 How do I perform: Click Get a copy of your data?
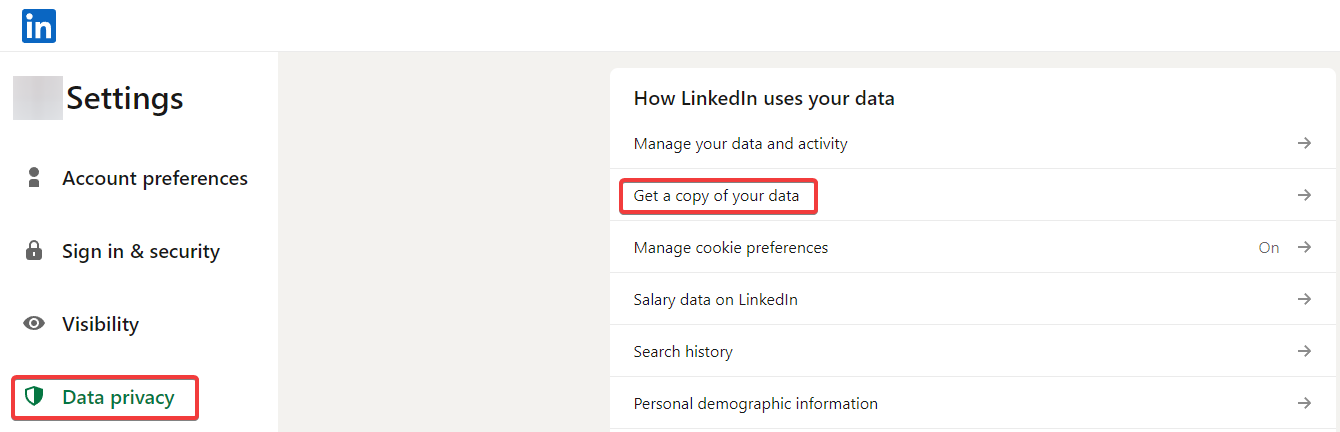tap(716, 195)
